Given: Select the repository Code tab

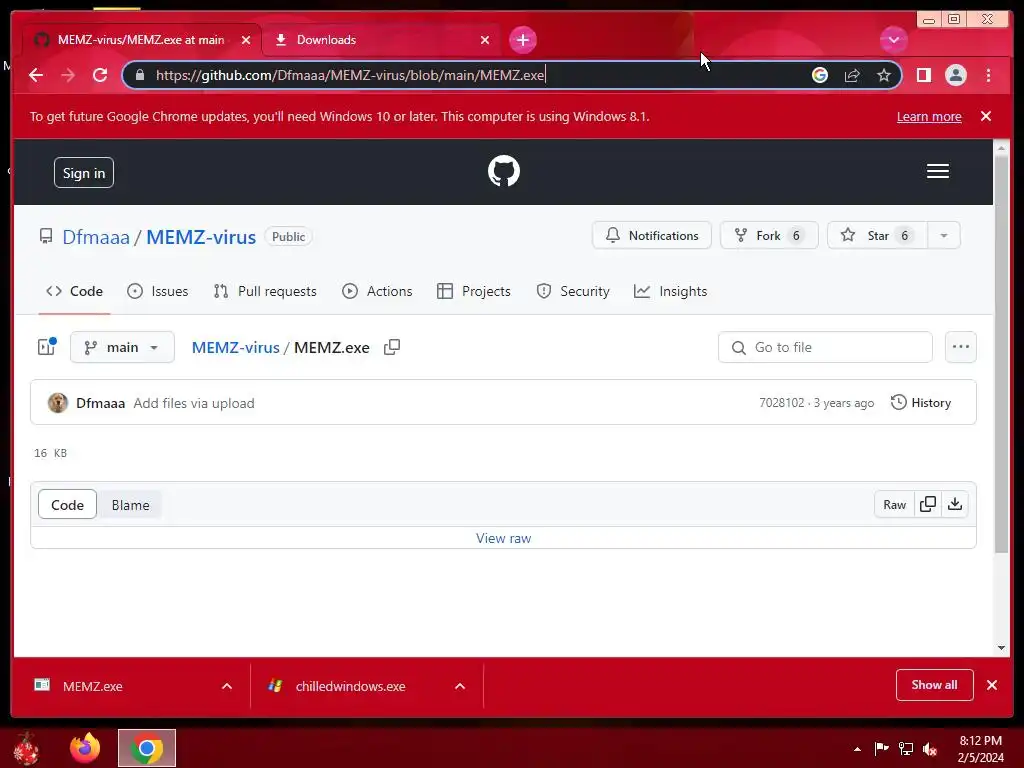Looking at the screenshot, I should (74, 291).
